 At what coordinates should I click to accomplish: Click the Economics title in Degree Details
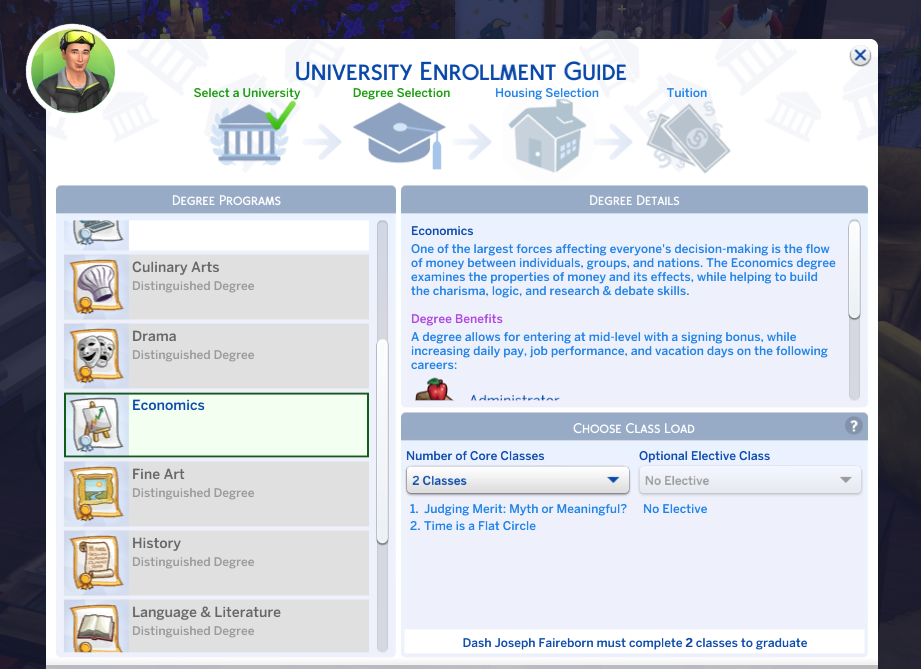click(x=442, y=231)
